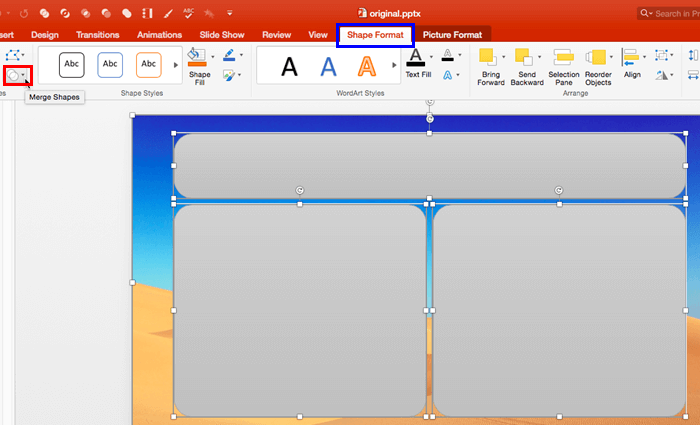Apply the black outlined Abc shape style

tap(72, 65)
